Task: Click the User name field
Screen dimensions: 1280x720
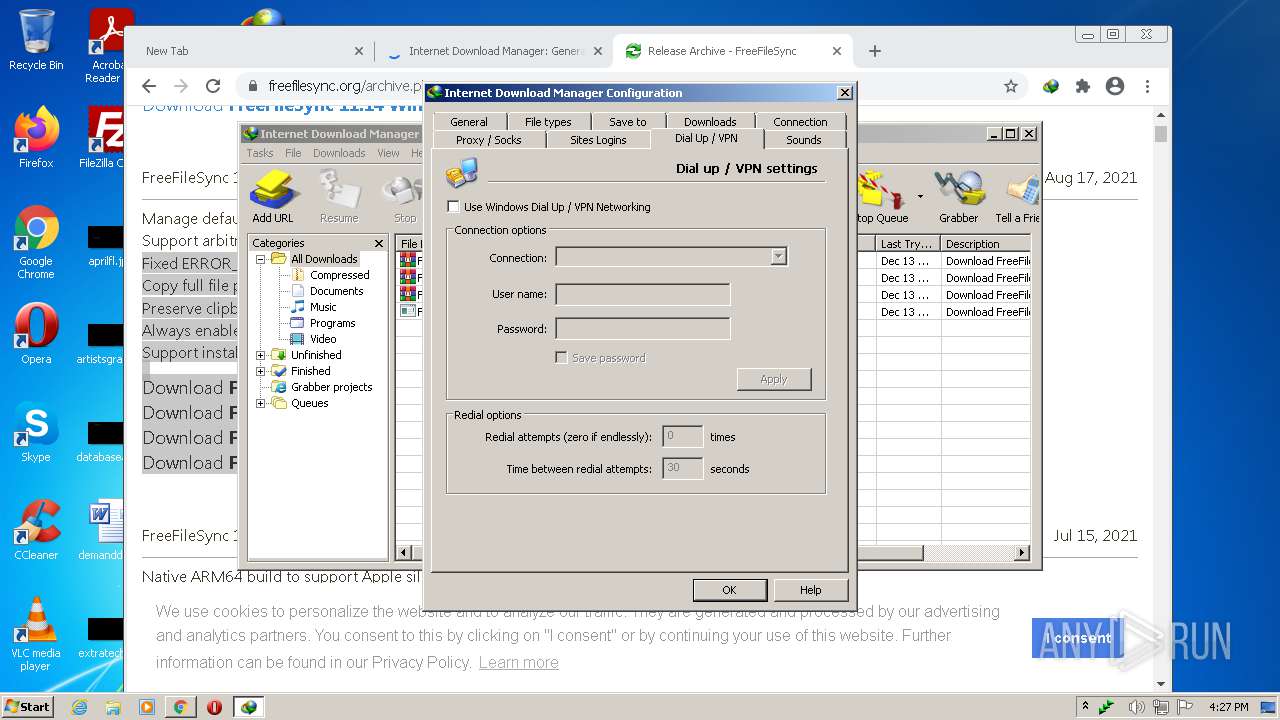Action: (643, 294)
